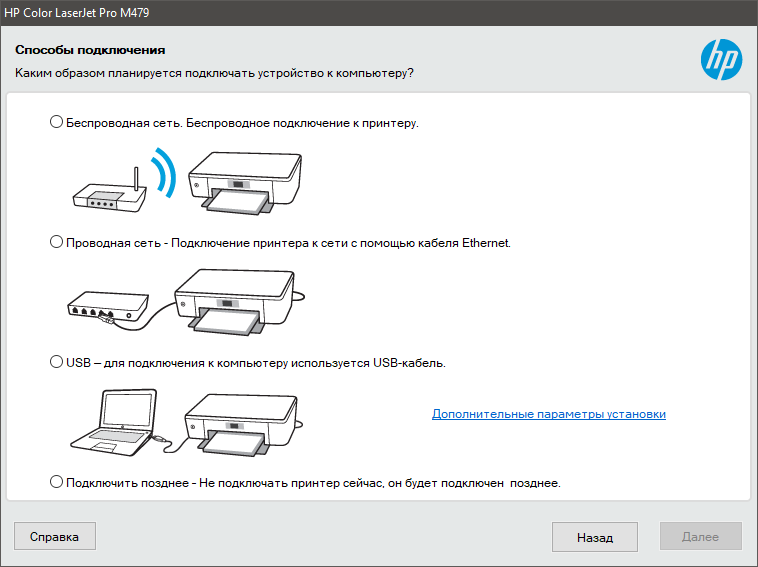758x567 pixels.
Task: Click the 'Далее' next button
Action: point(700,536)
